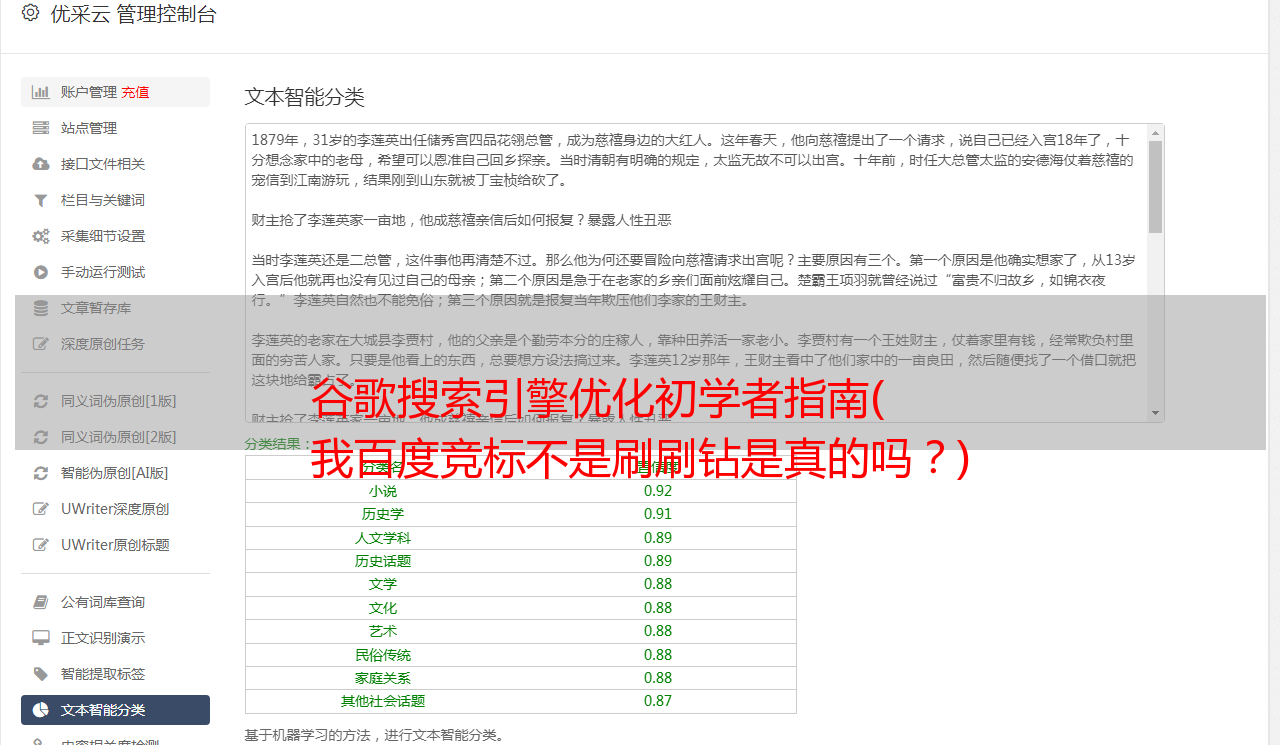
Task: Click text area scrollbar up arrow
Action: point(1155,133)
